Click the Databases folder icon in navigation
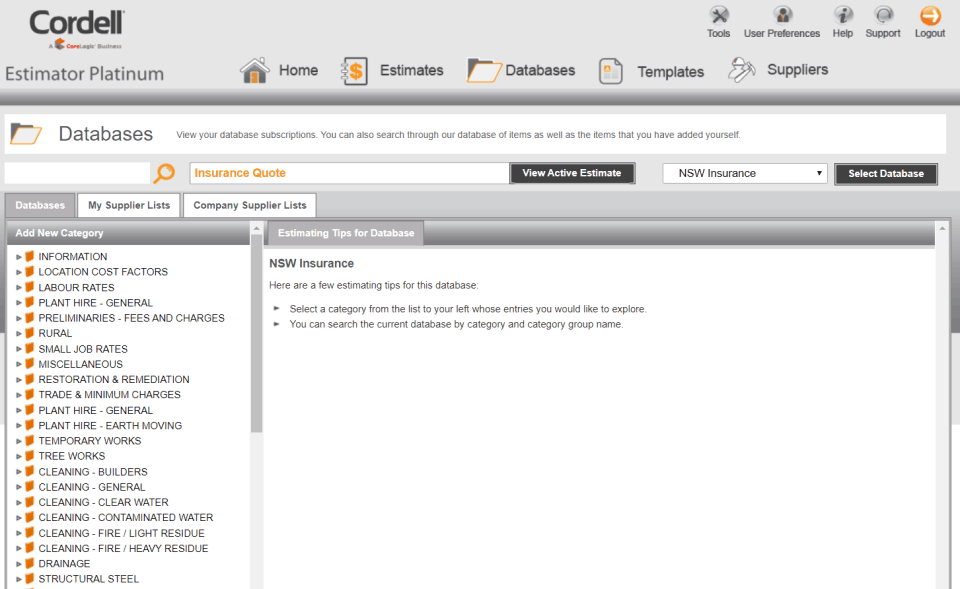Screen dimensions: 960x589 click(484, 70)
